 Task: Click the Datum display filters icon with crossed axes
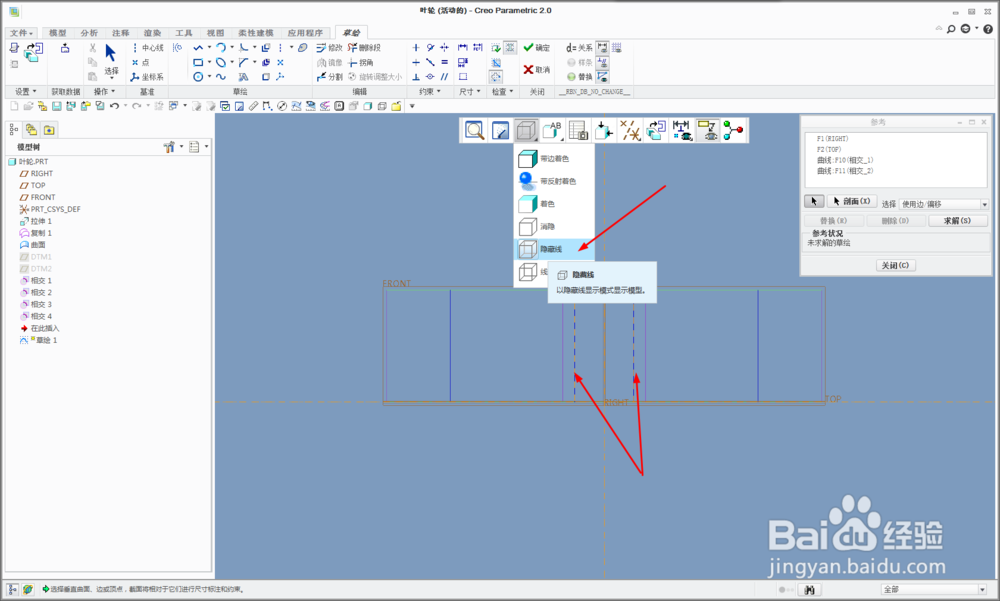pos(630,131)
